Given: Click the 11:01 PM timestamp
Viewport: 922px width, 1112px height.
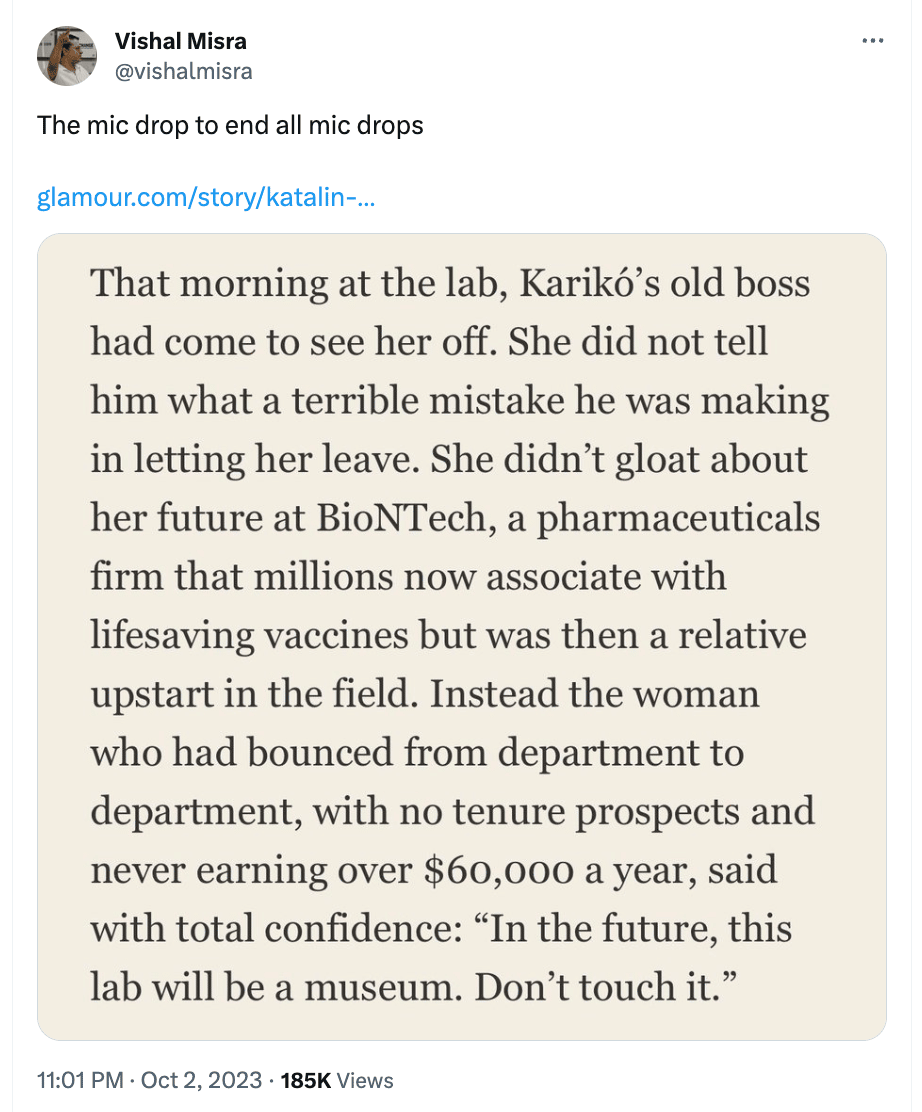Looking at the screenshot, I should click(80, 1080).
